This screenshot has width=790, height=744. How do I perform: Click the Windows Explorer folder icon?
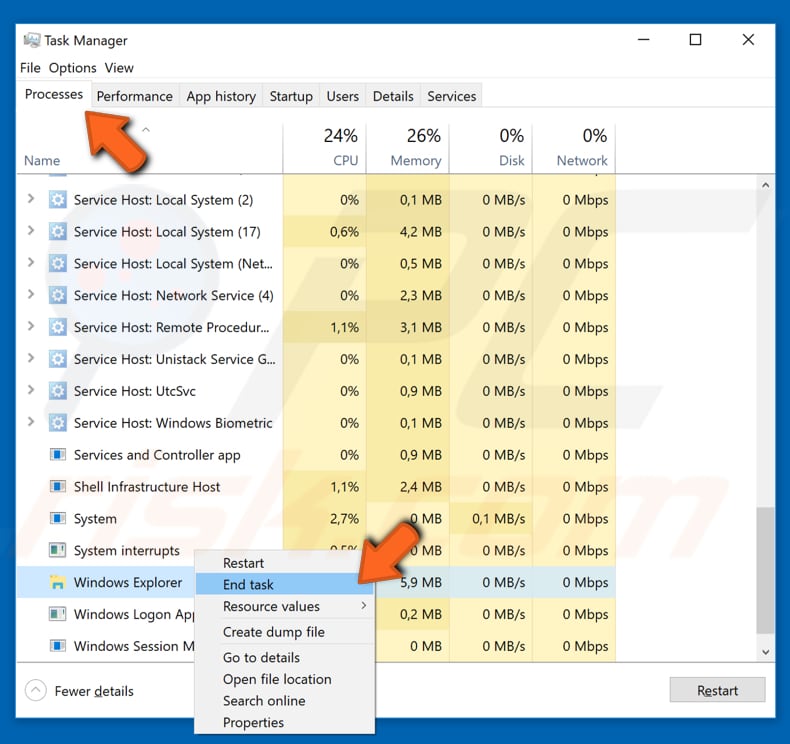[57, 582]
